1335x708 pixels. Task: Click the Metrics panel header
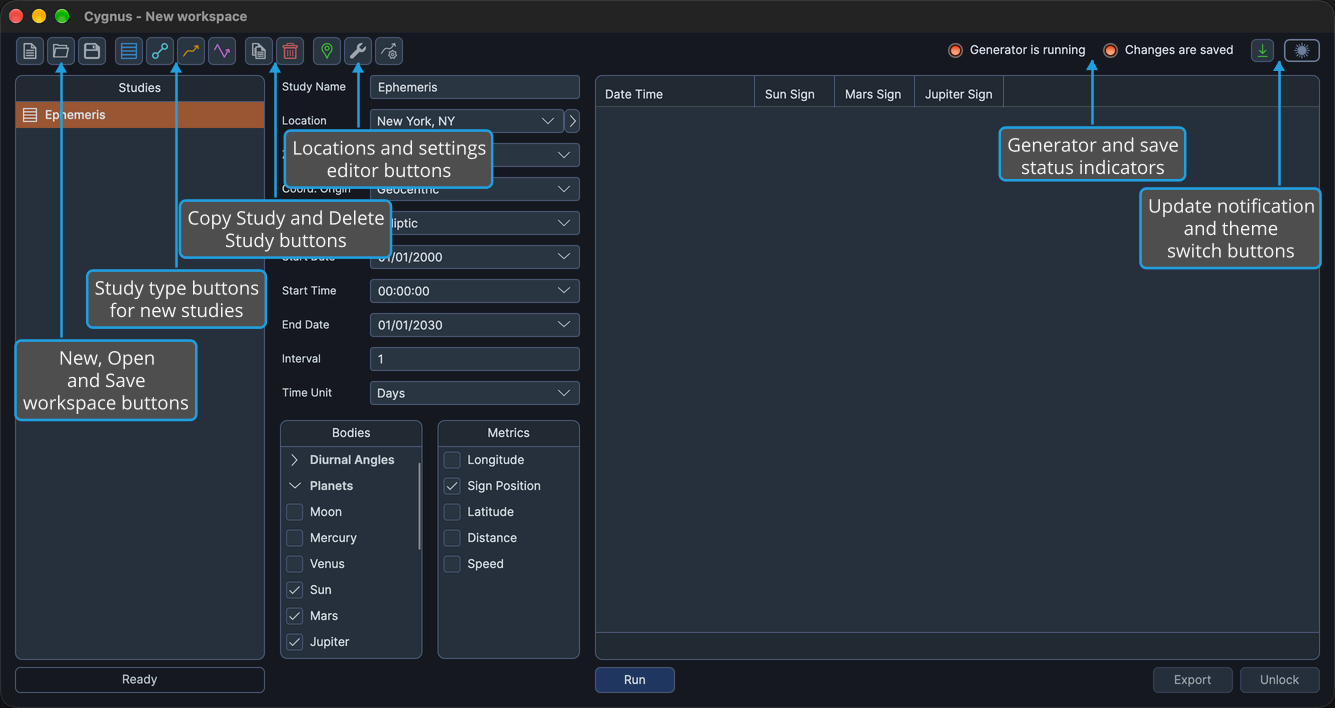pos(509,433)
